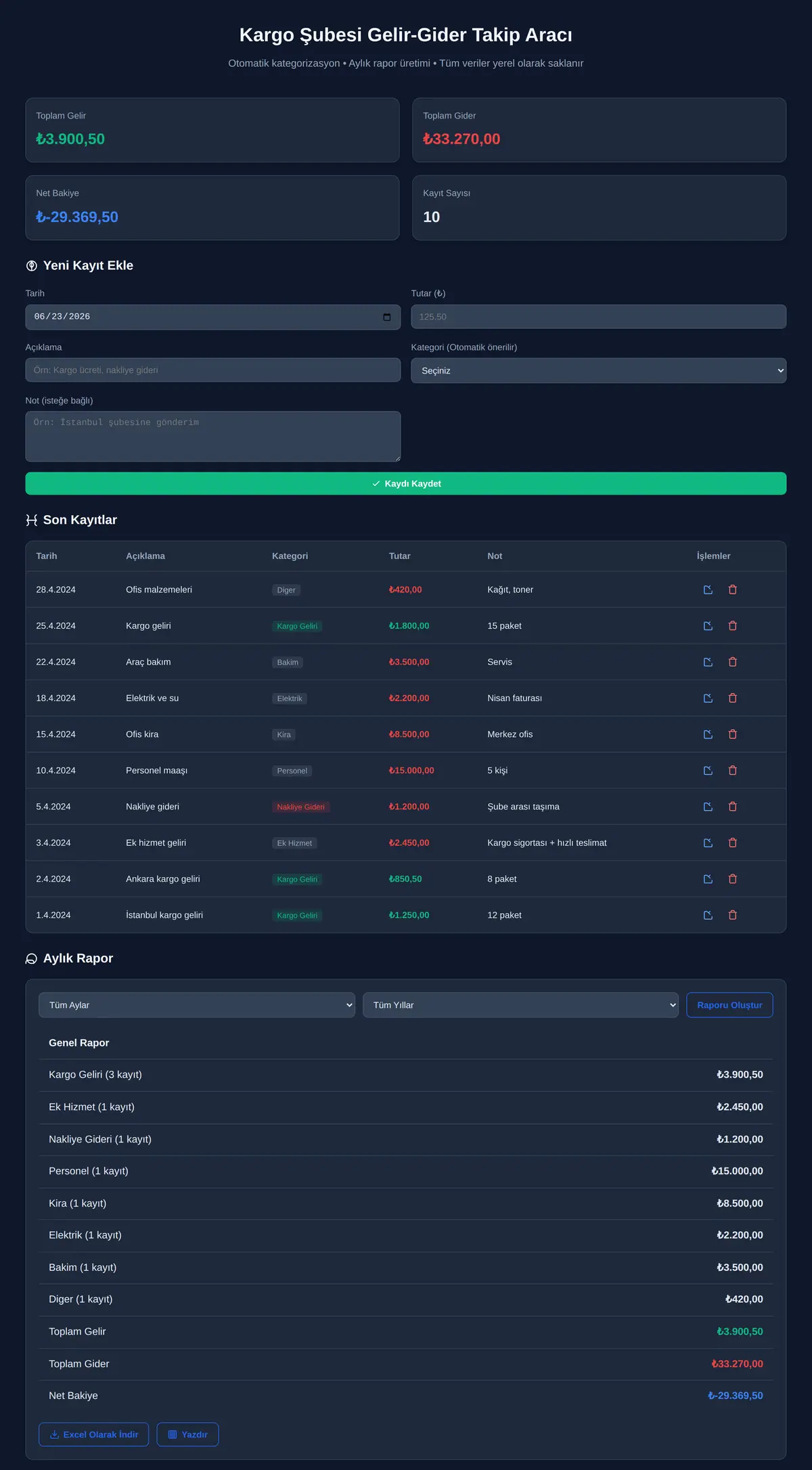Select the Nakliye Gideri category tag
The height and width of the screenshot is (1470, 812).
[300, 807]
